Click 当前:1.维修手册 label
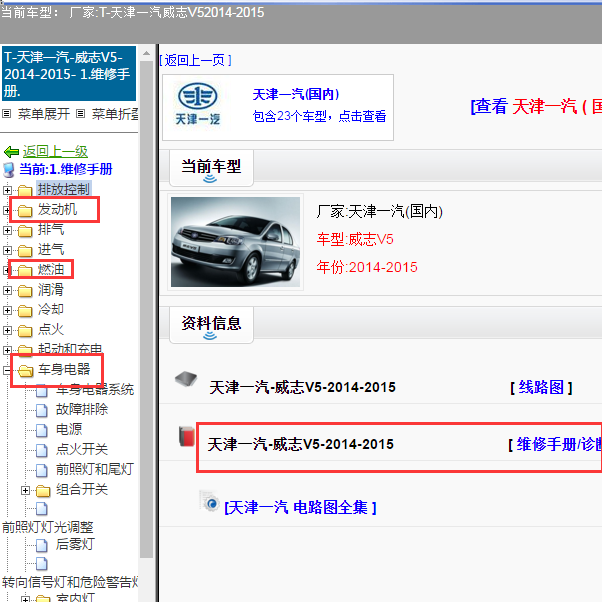 (66, 169)
